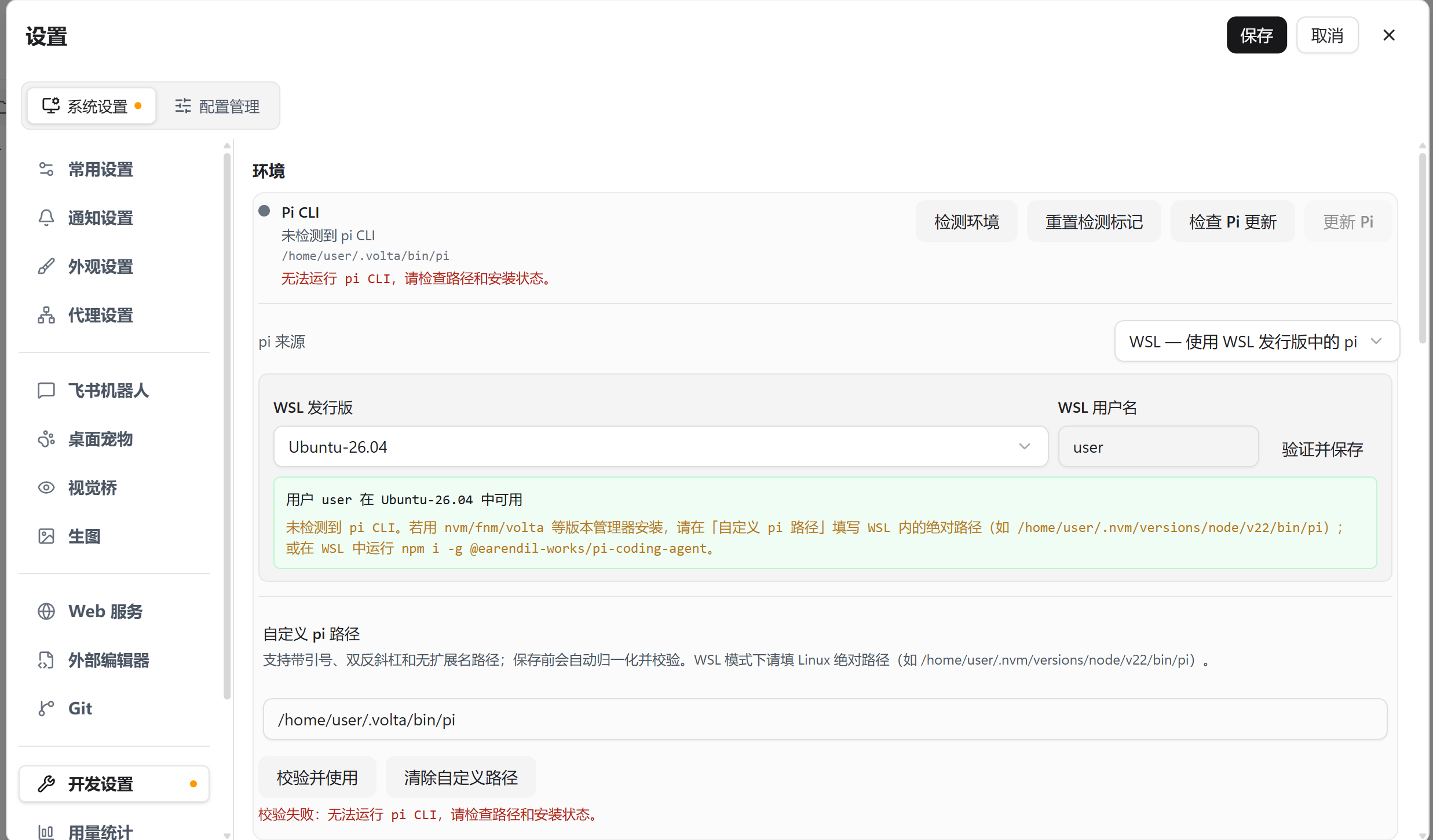This screenshot has height=840, width=1433.
Task: Click the chat bubble icon for 飞书机器人
Action: coord(46,391)
